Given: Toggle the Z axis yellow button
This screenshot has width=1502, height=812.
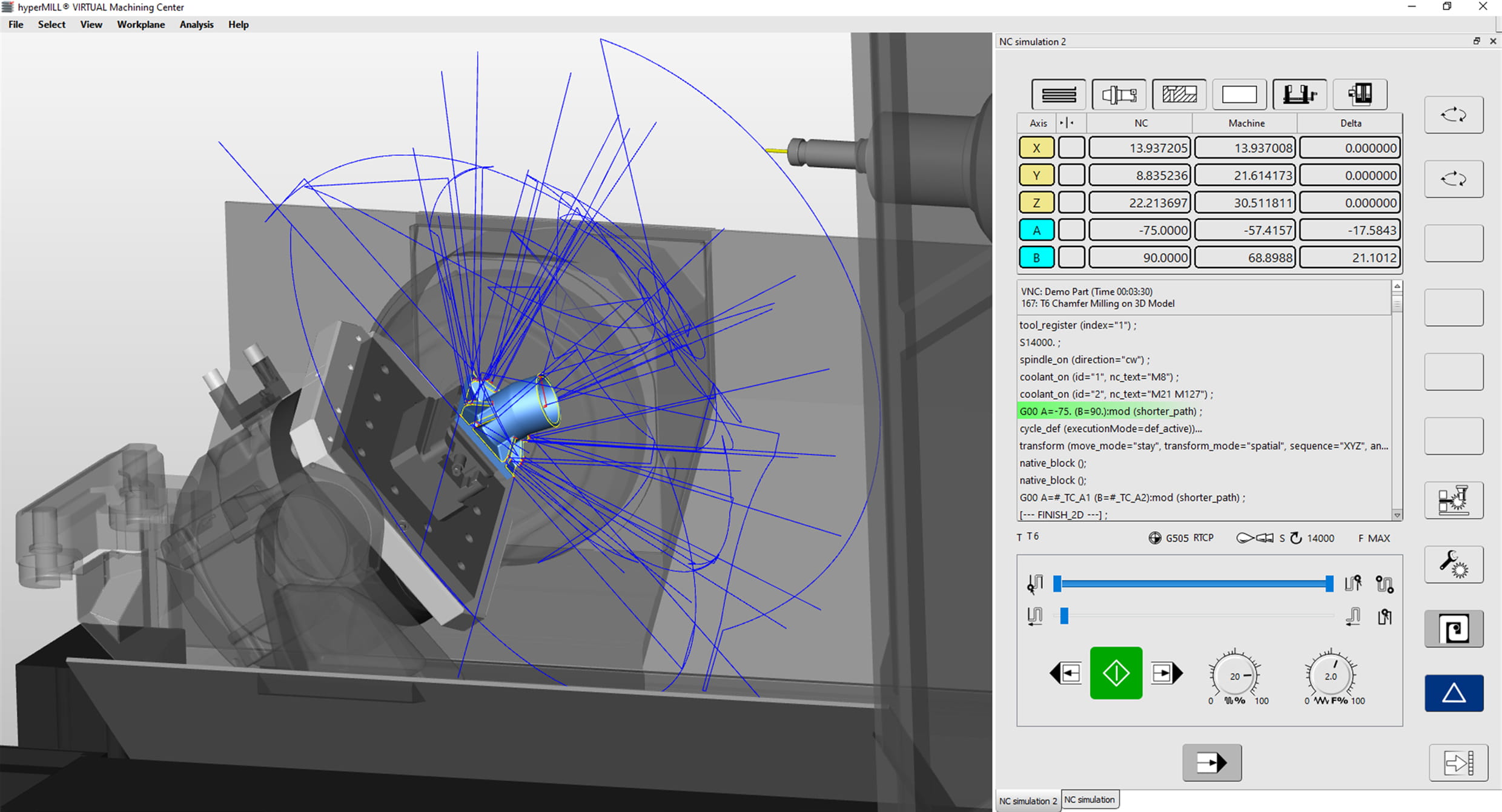Looking at the screenshot, I should [1036, 203].
